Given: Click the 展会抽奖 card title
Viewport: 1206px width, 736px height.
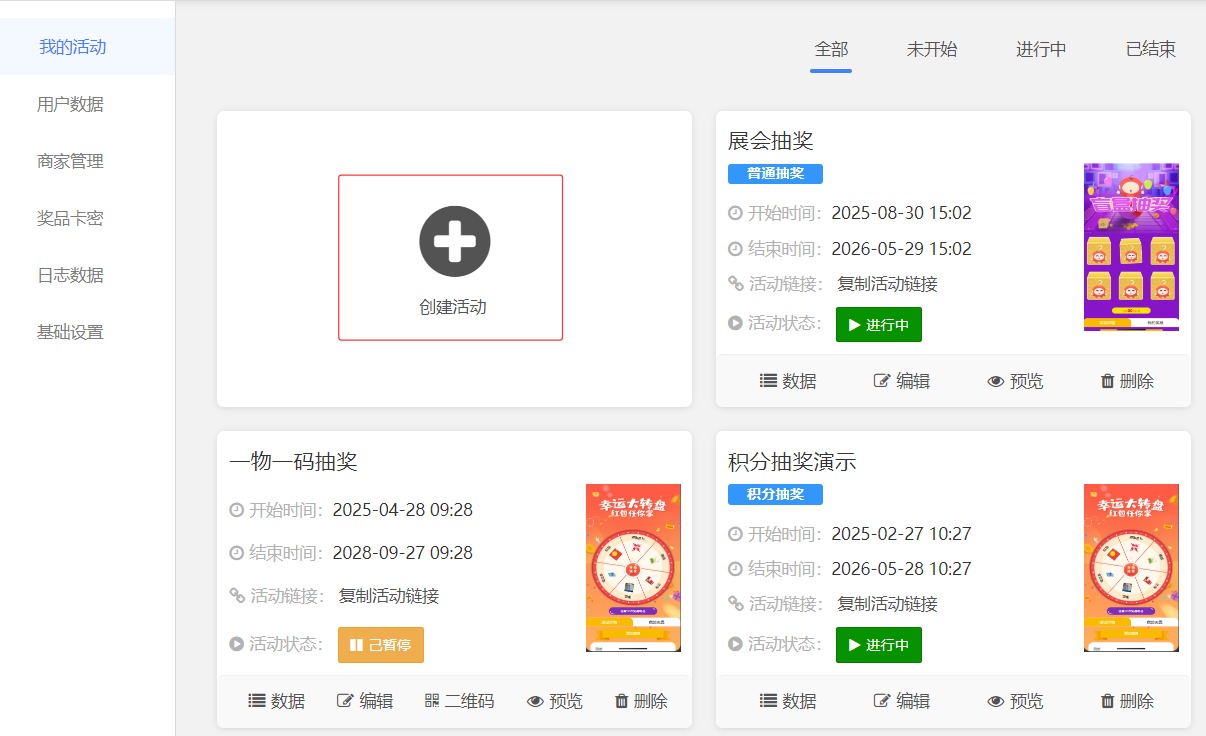Looking at the screenshot, I should [x=771, y=141].
